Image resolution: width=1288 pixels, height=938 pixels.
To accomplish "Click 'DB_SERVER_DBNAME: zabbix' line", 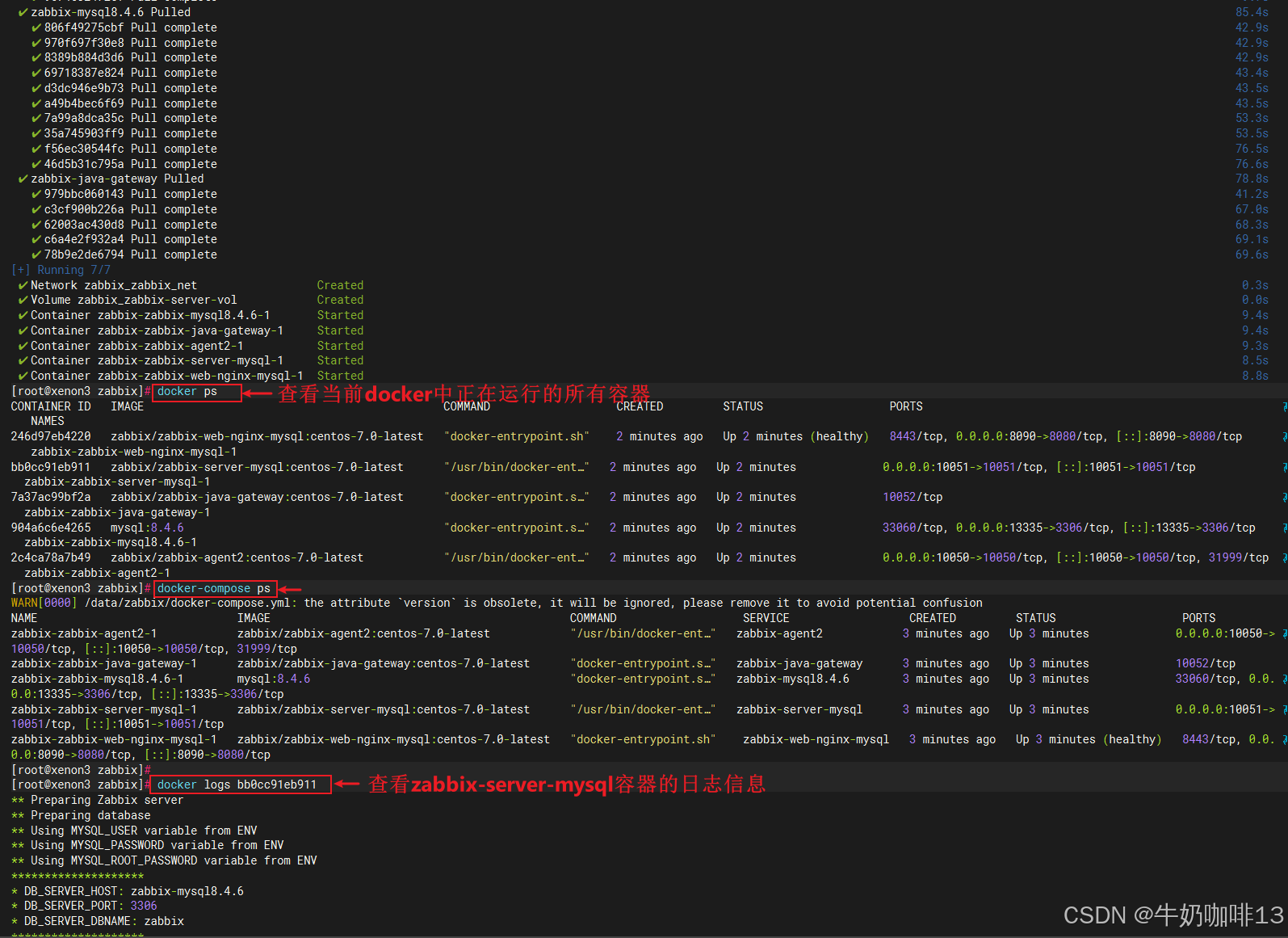I will [x=98, y=921].
